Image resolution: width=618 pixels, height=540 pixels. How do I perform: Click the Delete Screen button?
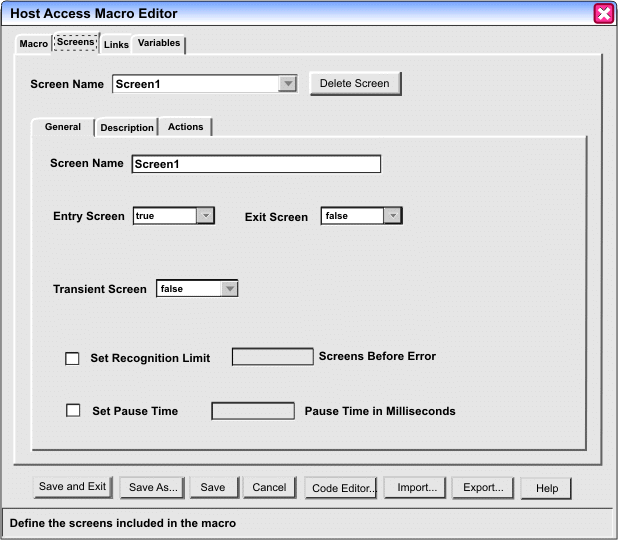pos(355,84)
